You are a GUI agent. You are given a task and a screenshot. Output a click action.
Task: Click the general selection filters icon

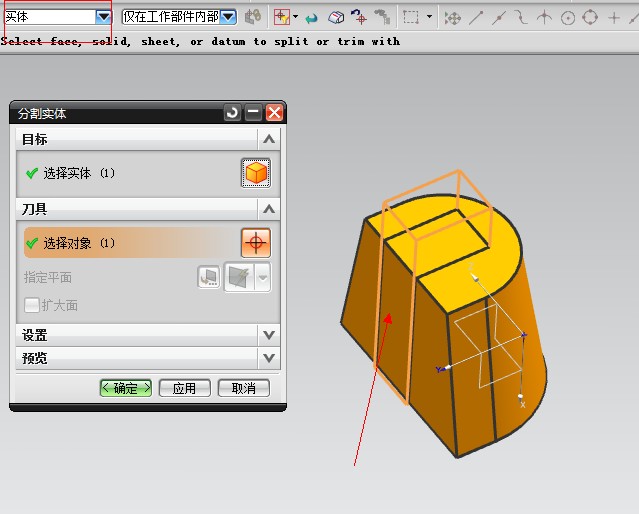pyautogui.click(x=282, y=17)
